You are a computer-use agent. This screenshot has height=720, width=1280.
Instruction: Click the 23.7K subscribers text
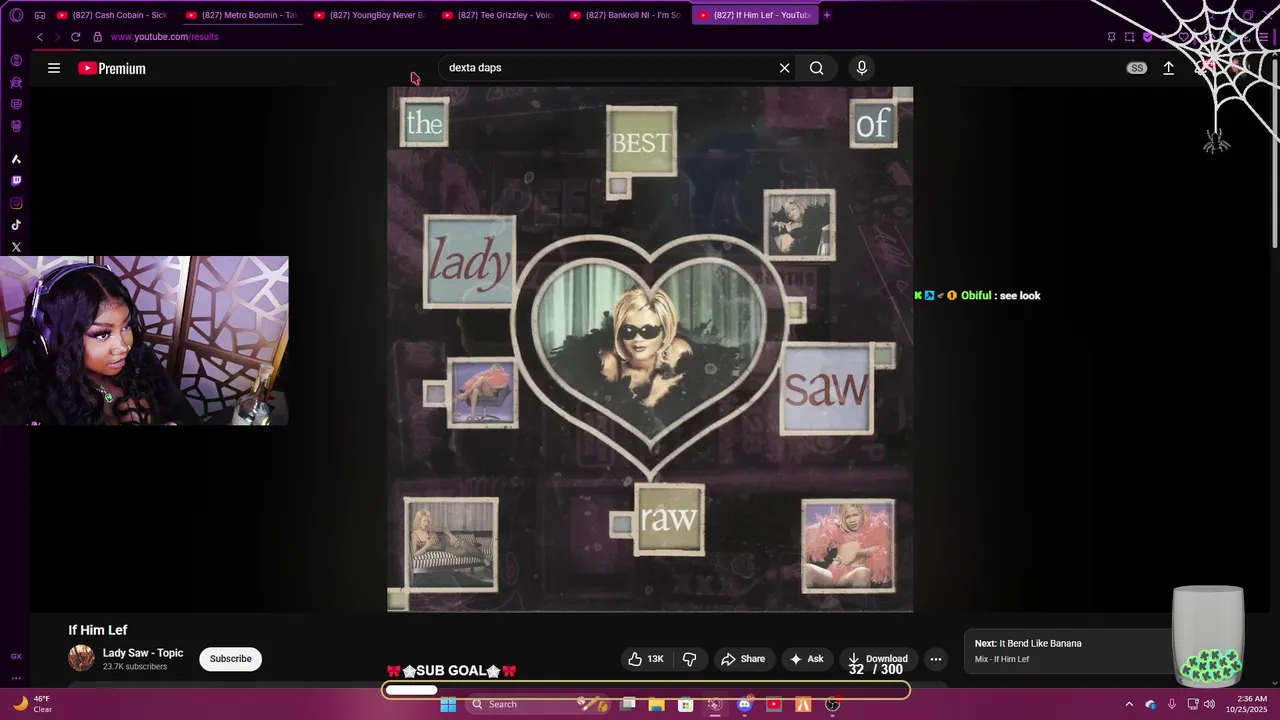coord(135,667)
